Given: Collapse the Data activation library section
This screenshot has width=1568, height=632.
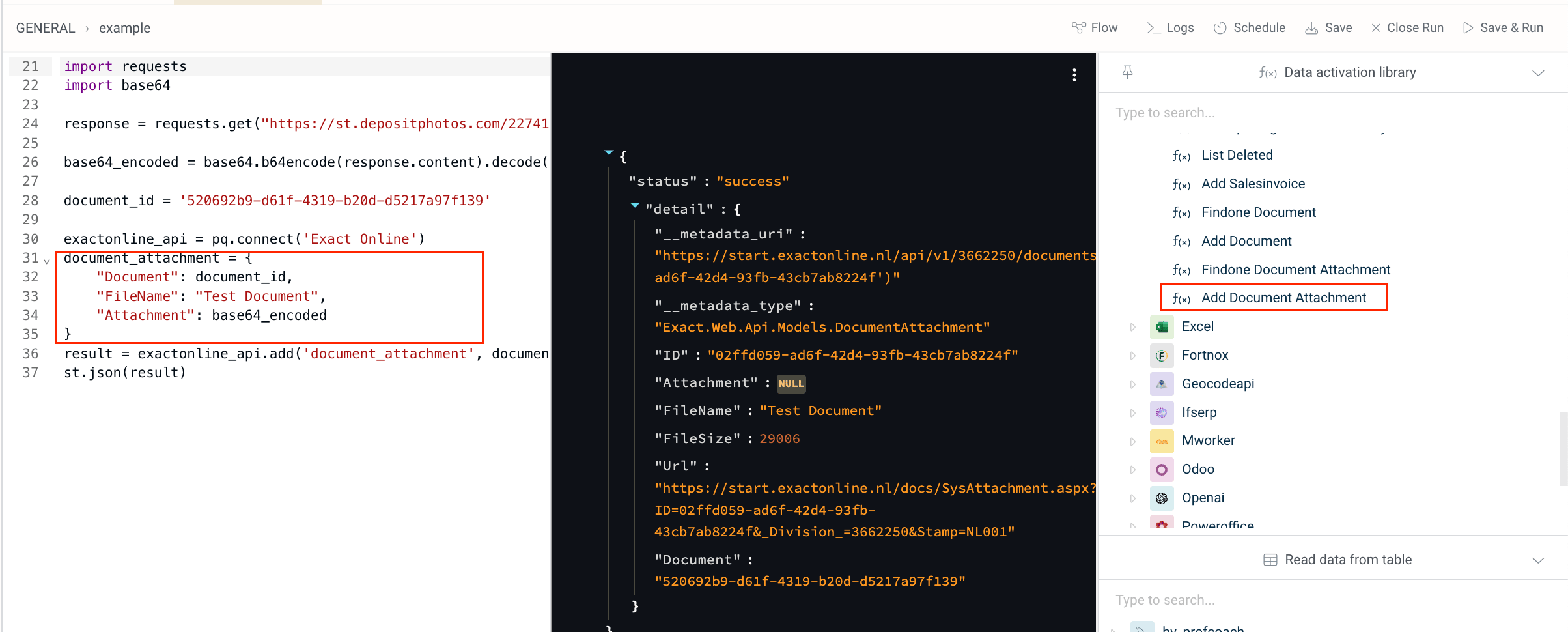Looking at the screenshot, I should coord(1538,72).
